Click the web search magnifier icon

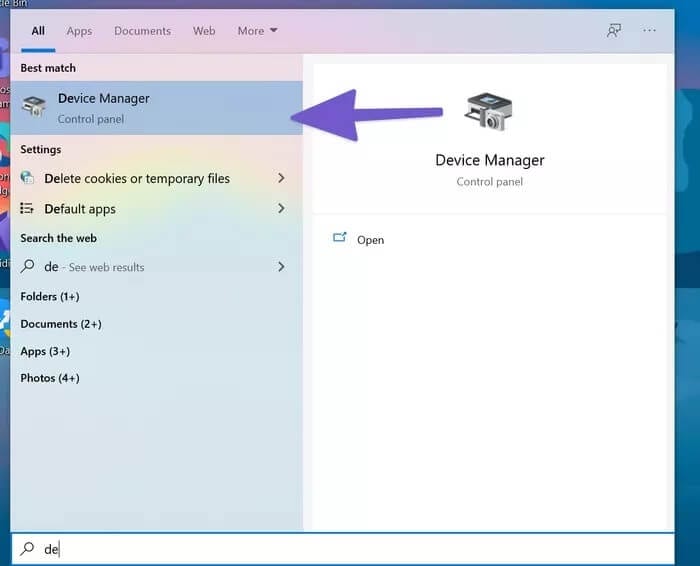point(27,266)
